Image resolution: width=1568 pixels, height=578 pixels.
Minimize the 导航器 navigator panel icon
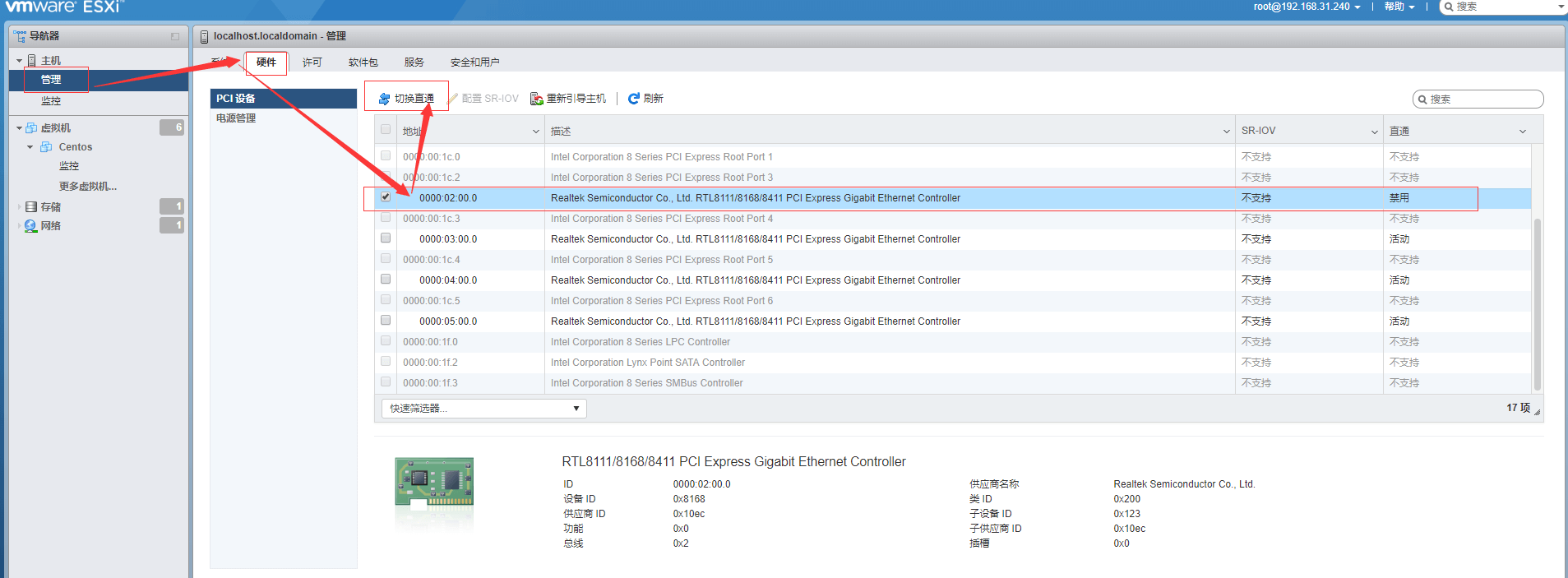175,36
